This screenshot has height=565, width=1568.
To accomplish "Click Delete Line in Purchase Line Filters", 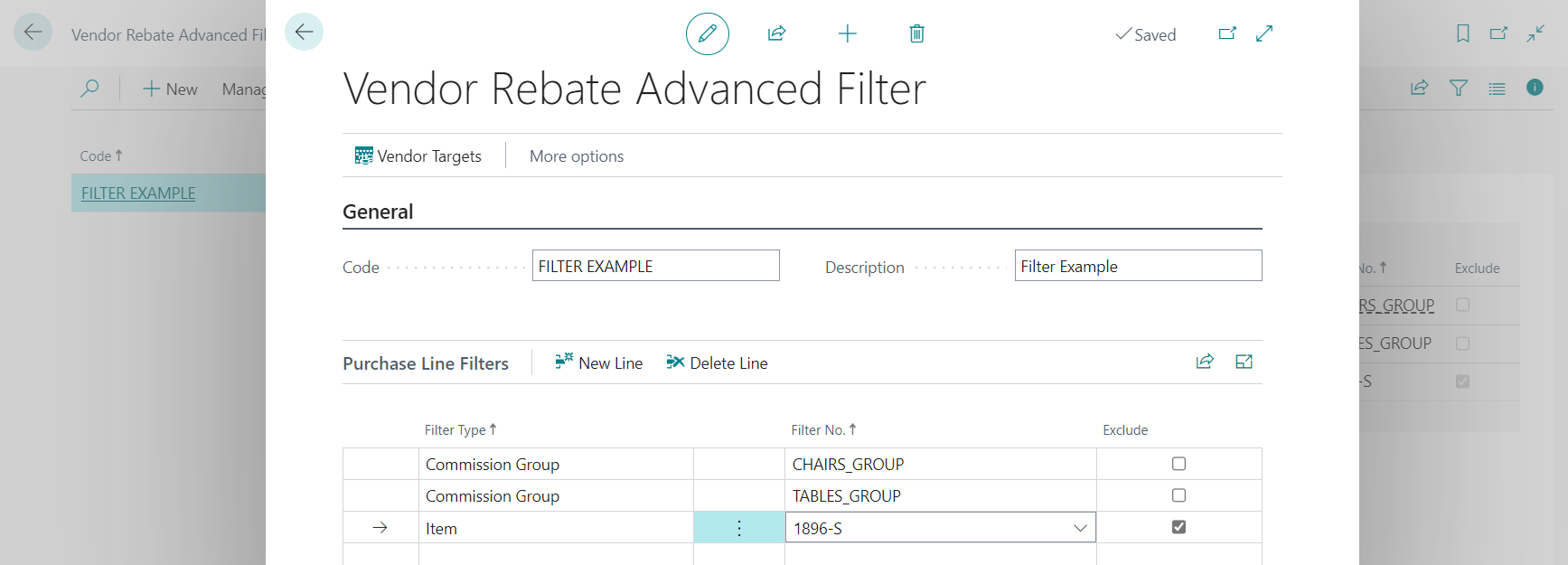I will point(717,363).
